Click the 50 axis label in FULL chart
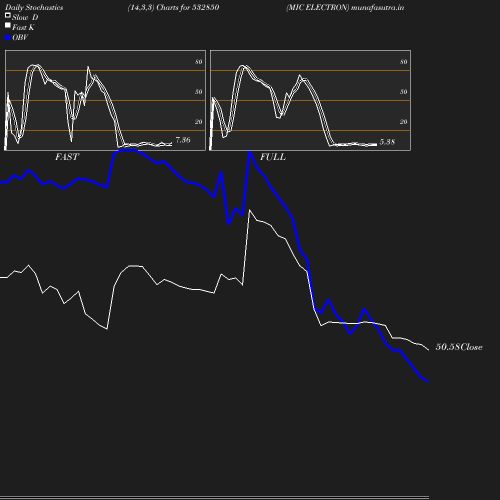Viewport: 500px width, 500px height. 403,92
